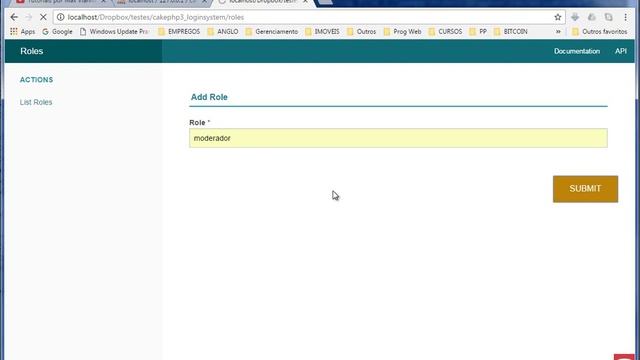Click the cloud extension icon in toolbar

click(591, 17)
